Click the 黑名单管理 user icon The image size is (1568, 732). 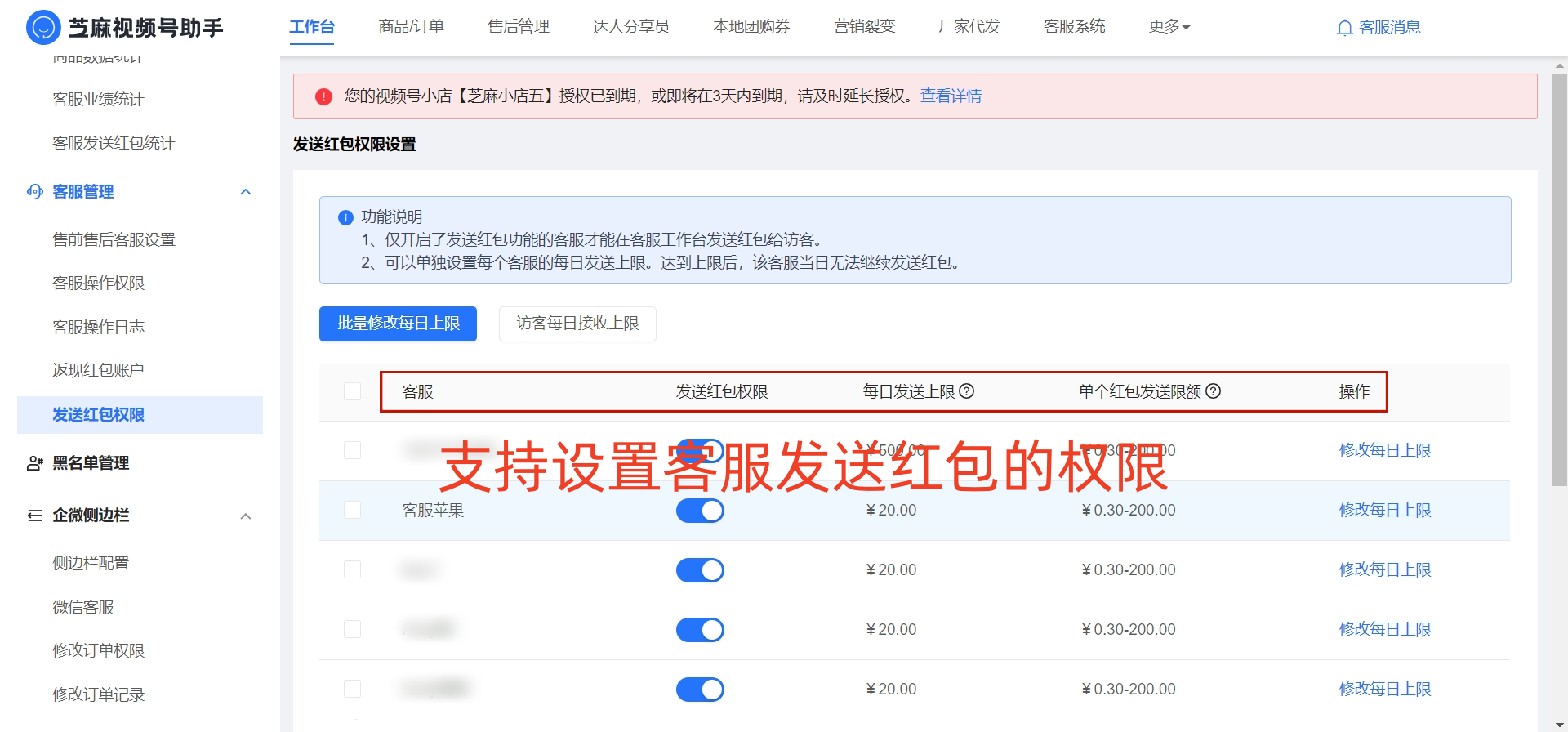point(35,463)
